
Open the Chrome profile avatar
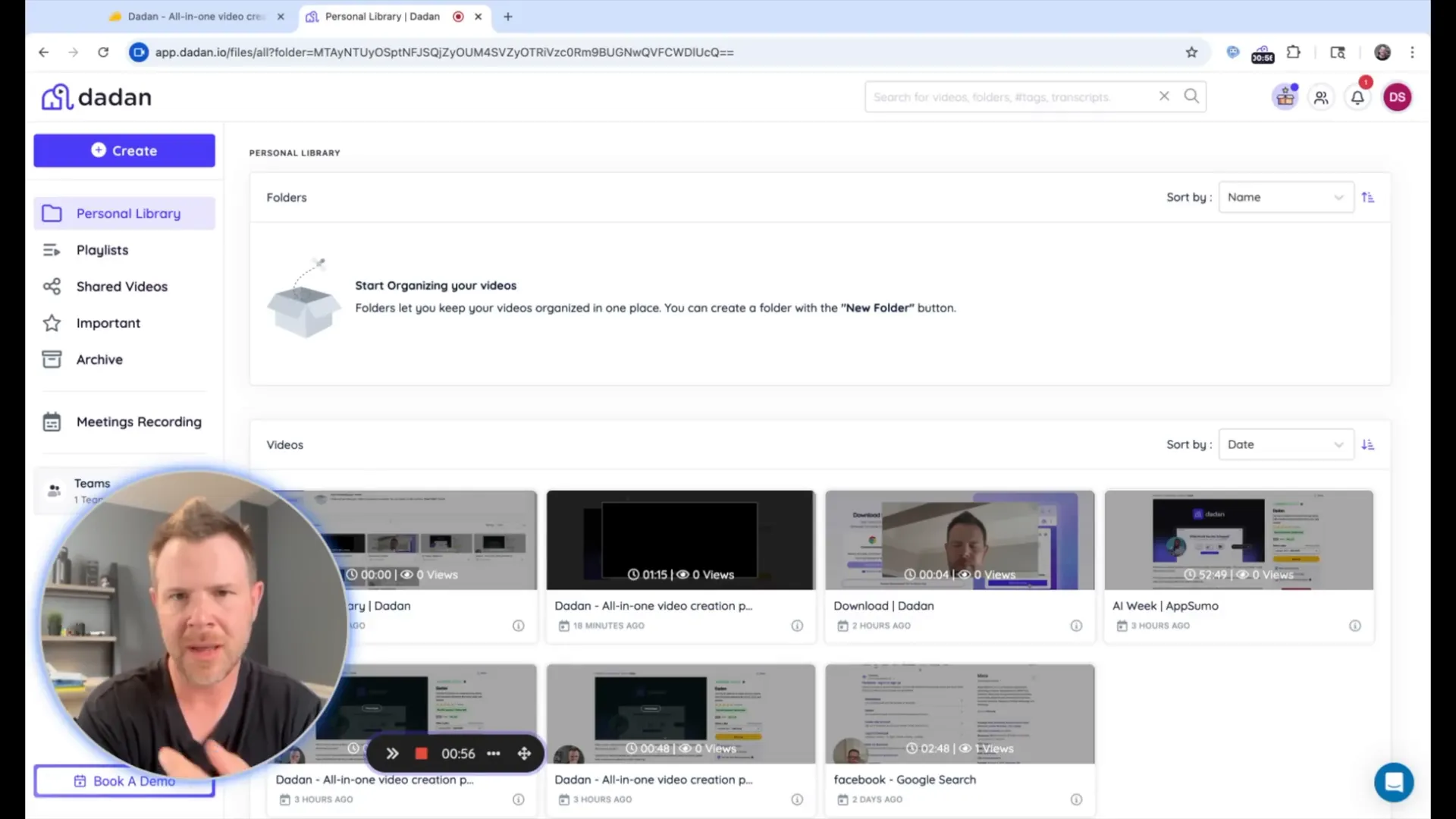tap(1382, 52)
